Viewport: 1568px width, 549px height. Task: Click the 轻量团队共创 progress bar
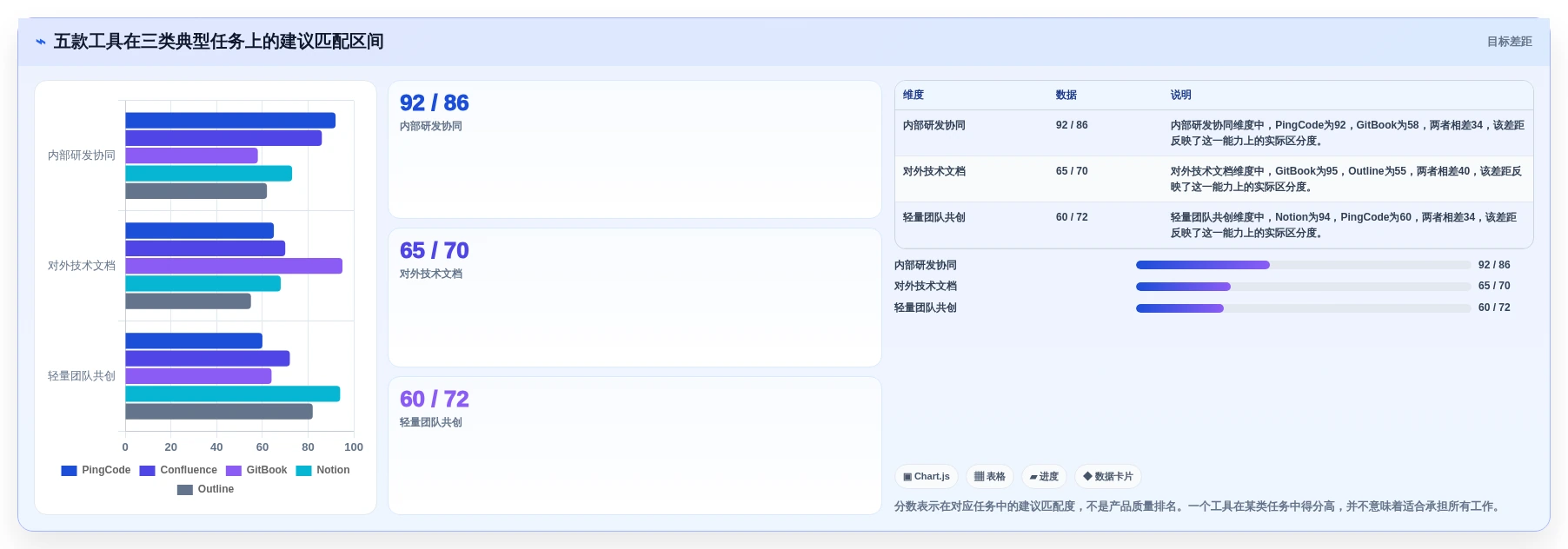coord(1303,308)
